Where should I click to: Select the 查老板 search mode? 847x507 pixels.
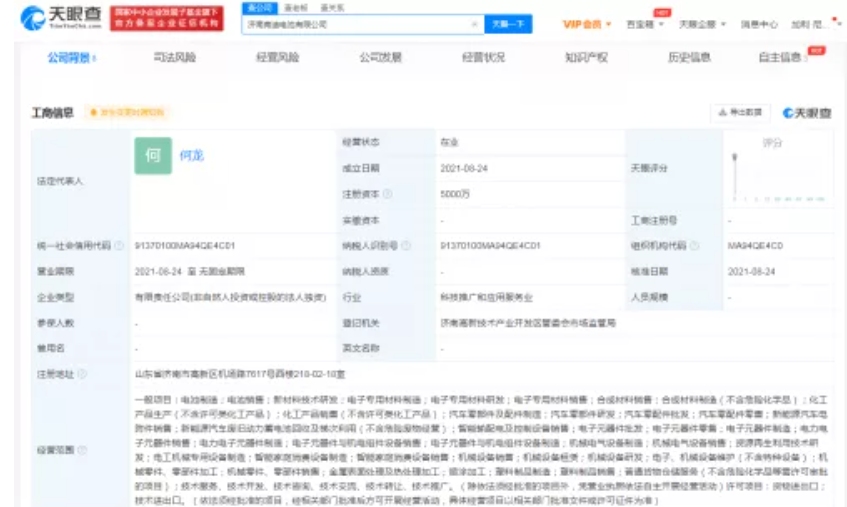pyautogui.click(x=293, y=8)
